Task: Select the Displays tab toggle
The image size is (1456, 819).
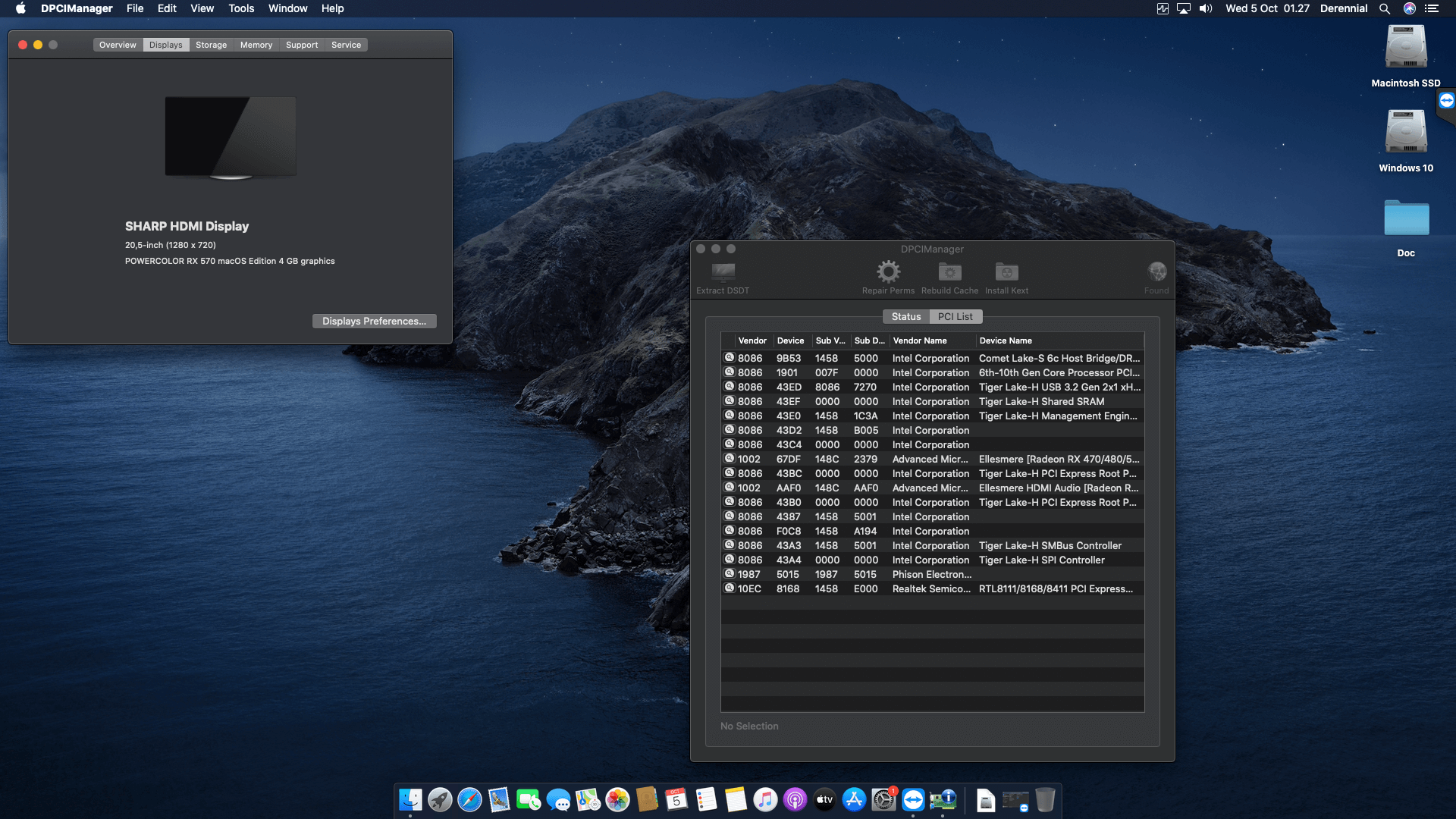Action: click(165, 45)
